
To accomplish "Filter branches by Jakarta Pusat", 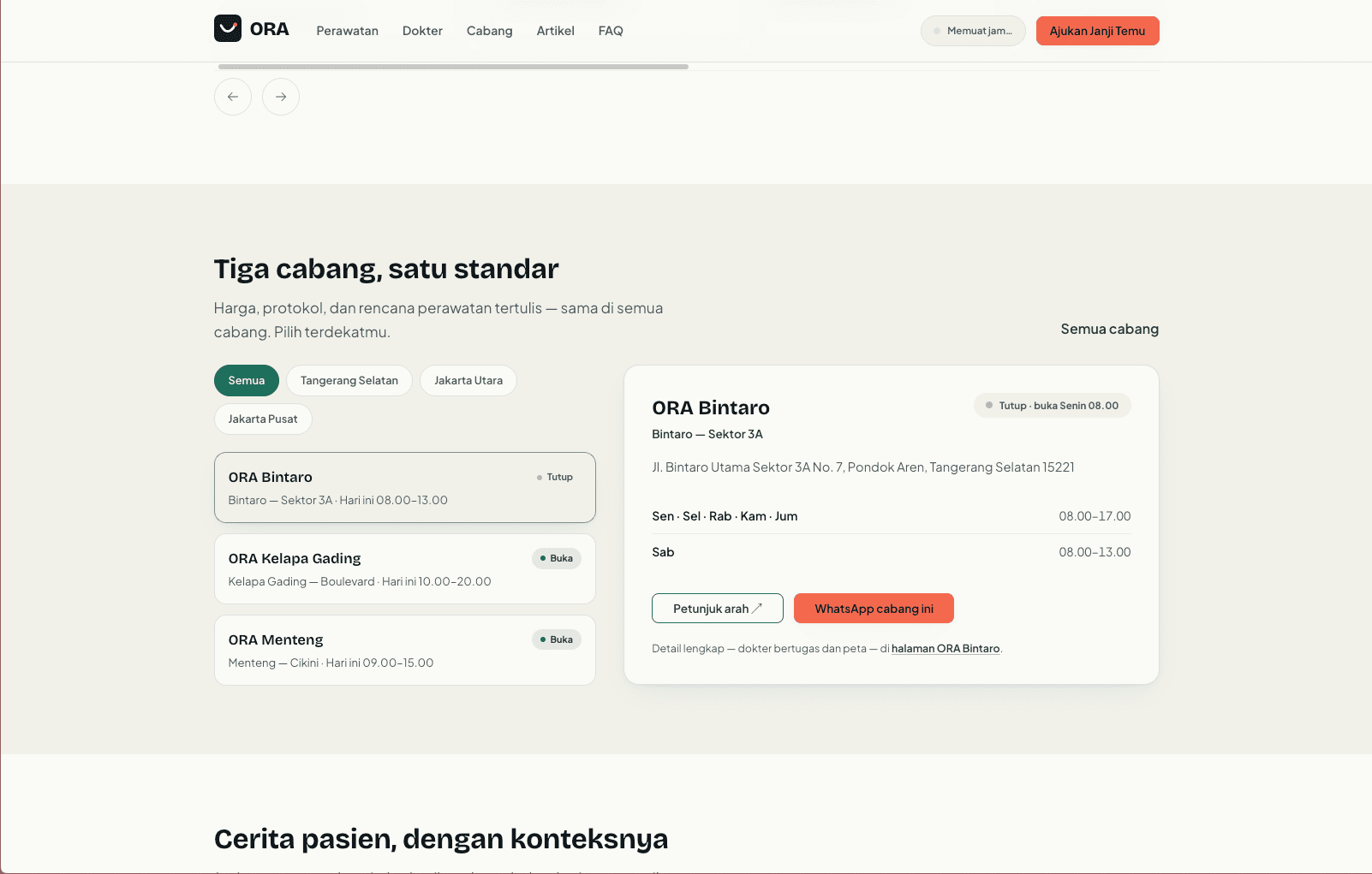I will click(x=263, y=419).
